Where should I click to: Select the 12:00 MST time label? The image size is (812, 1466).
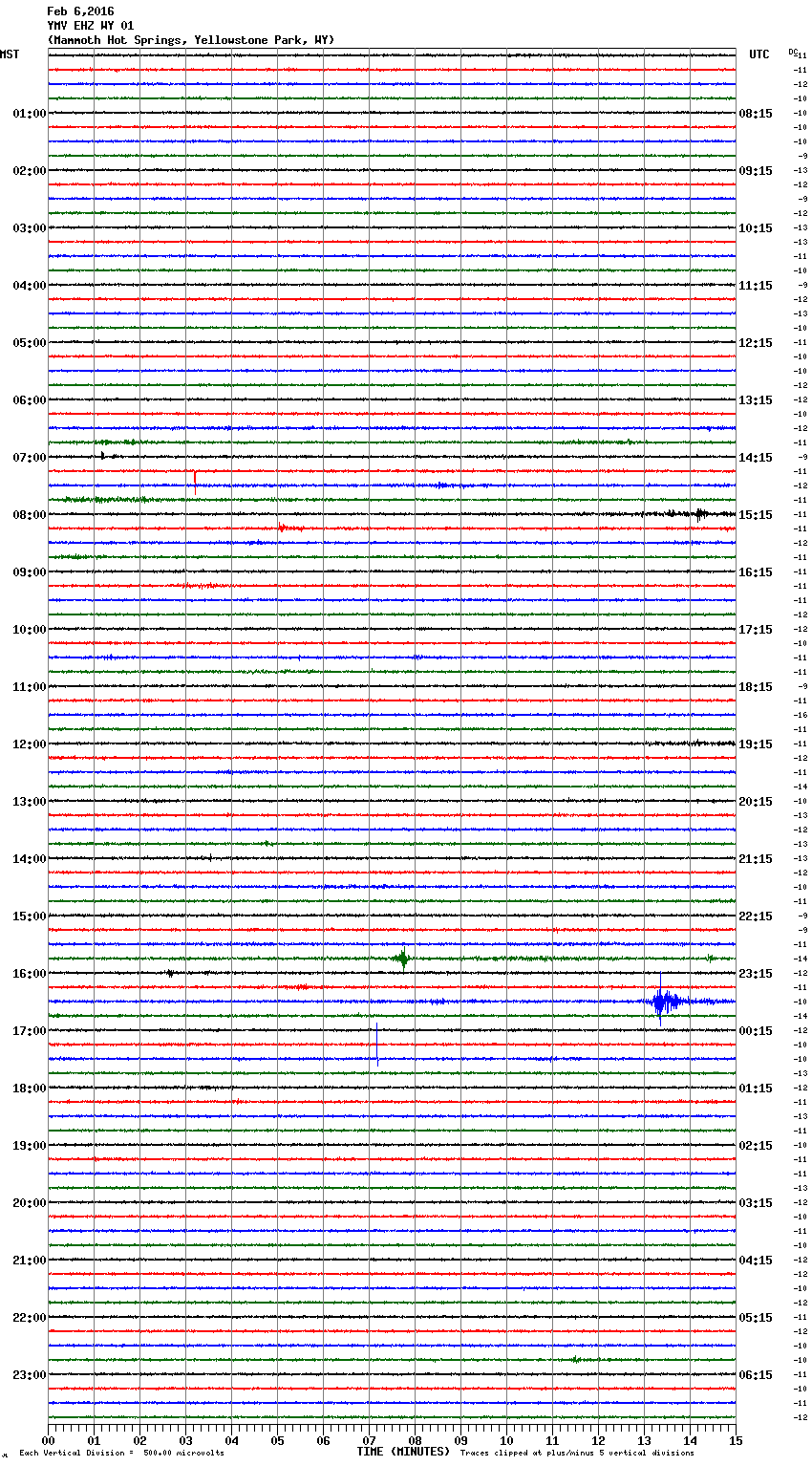(29, 744)
